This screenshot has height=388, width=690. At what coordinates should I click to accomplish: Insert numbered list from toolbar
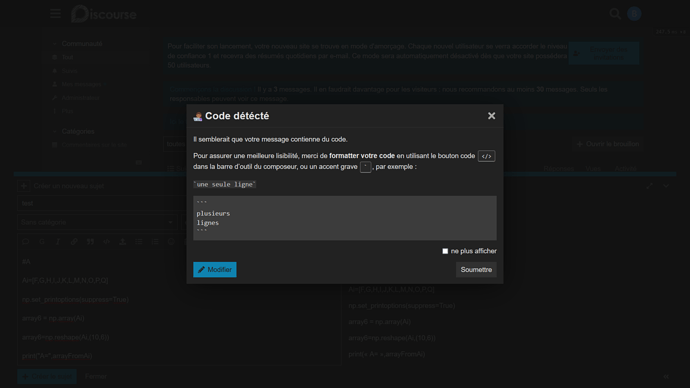tap(155, 242)
